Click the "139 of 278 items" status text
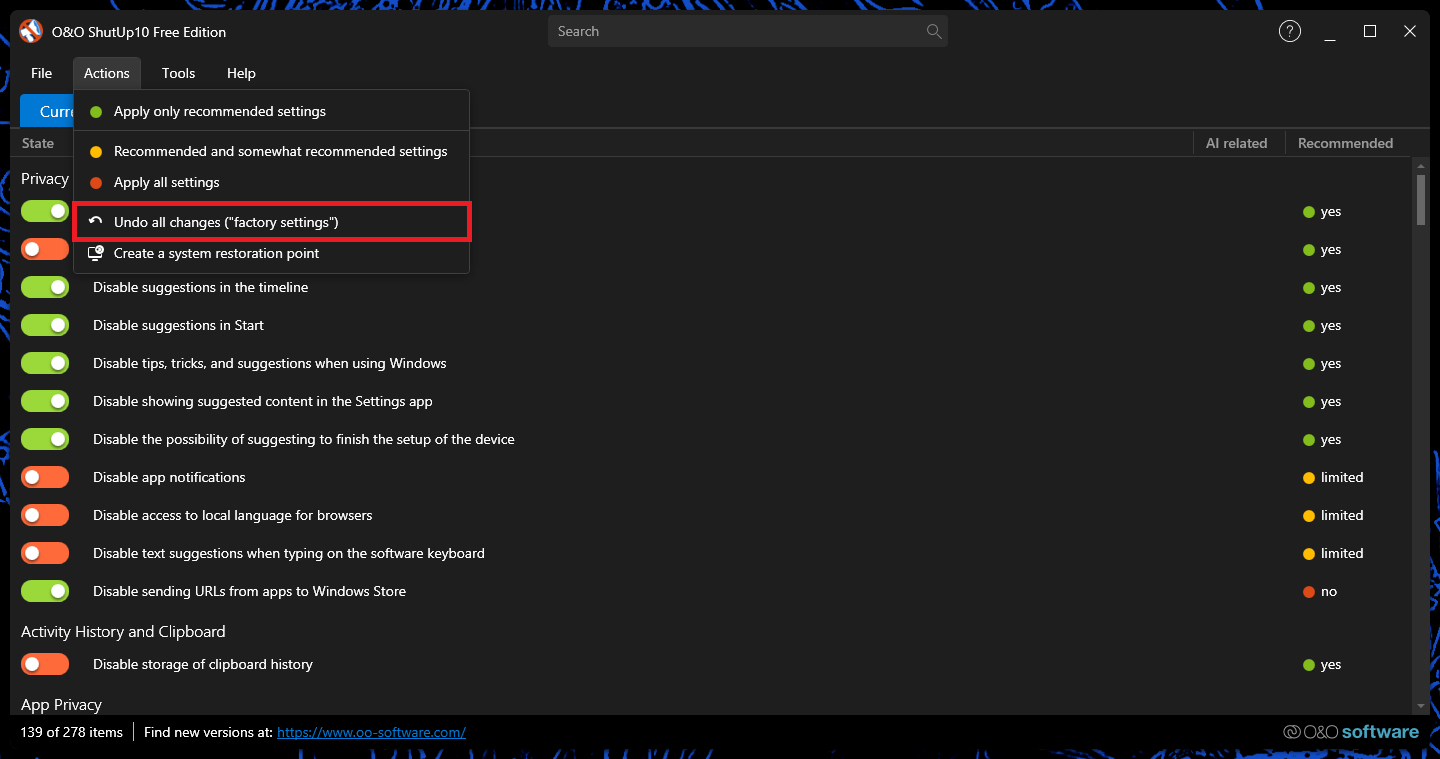 pos(71,732)
